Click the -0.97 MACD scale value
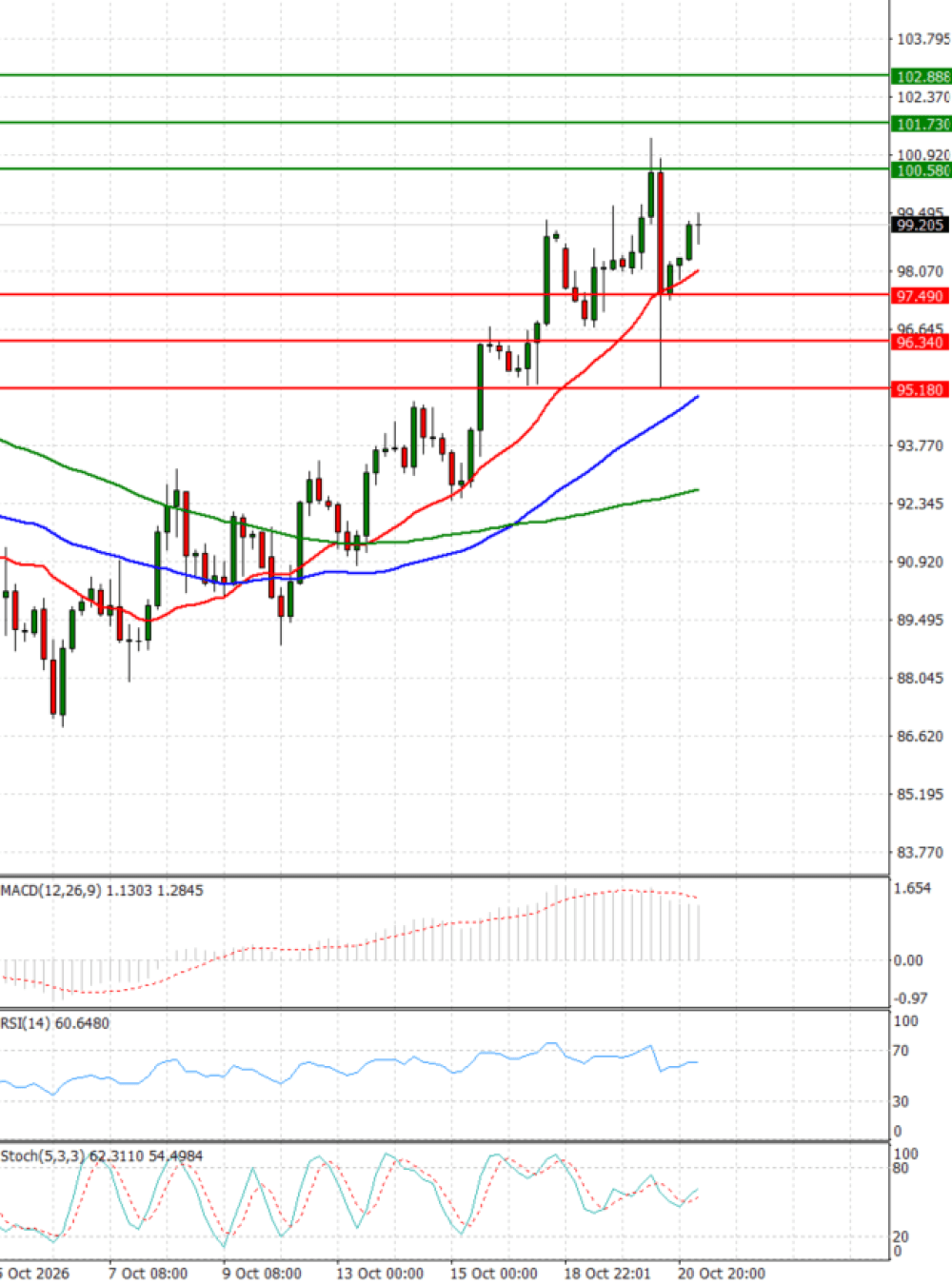Image resolution: width=952 pixels, height=1284 pixels. (x=910, y=998)
